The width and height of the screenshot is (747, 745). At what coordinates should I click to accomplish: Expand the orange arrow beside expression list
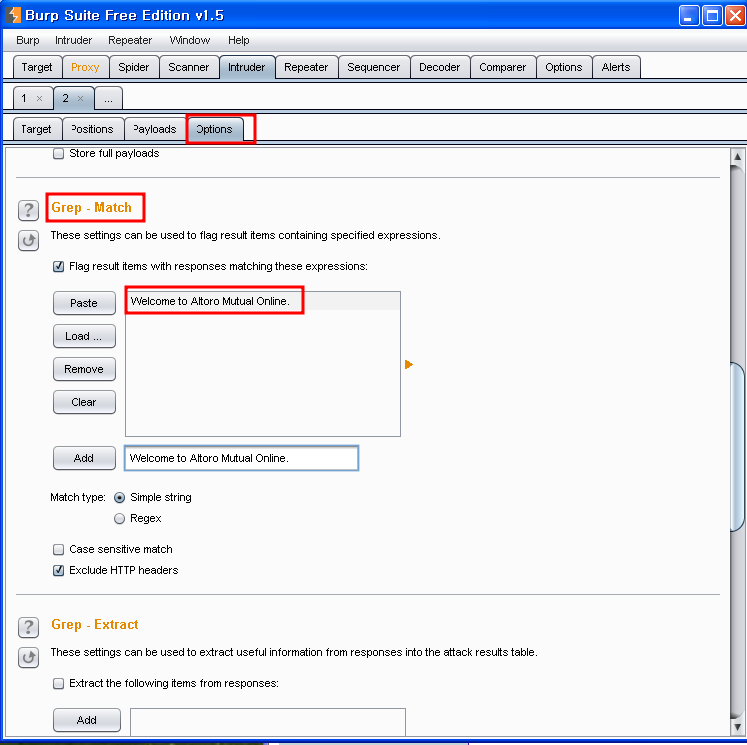click(x=408, y=364)
